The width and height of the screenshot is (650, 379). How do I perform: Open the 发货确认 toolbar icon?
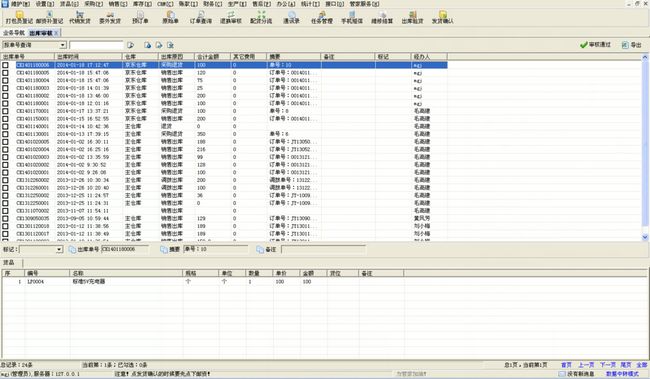pyautogui.click(x=443, y=17)
